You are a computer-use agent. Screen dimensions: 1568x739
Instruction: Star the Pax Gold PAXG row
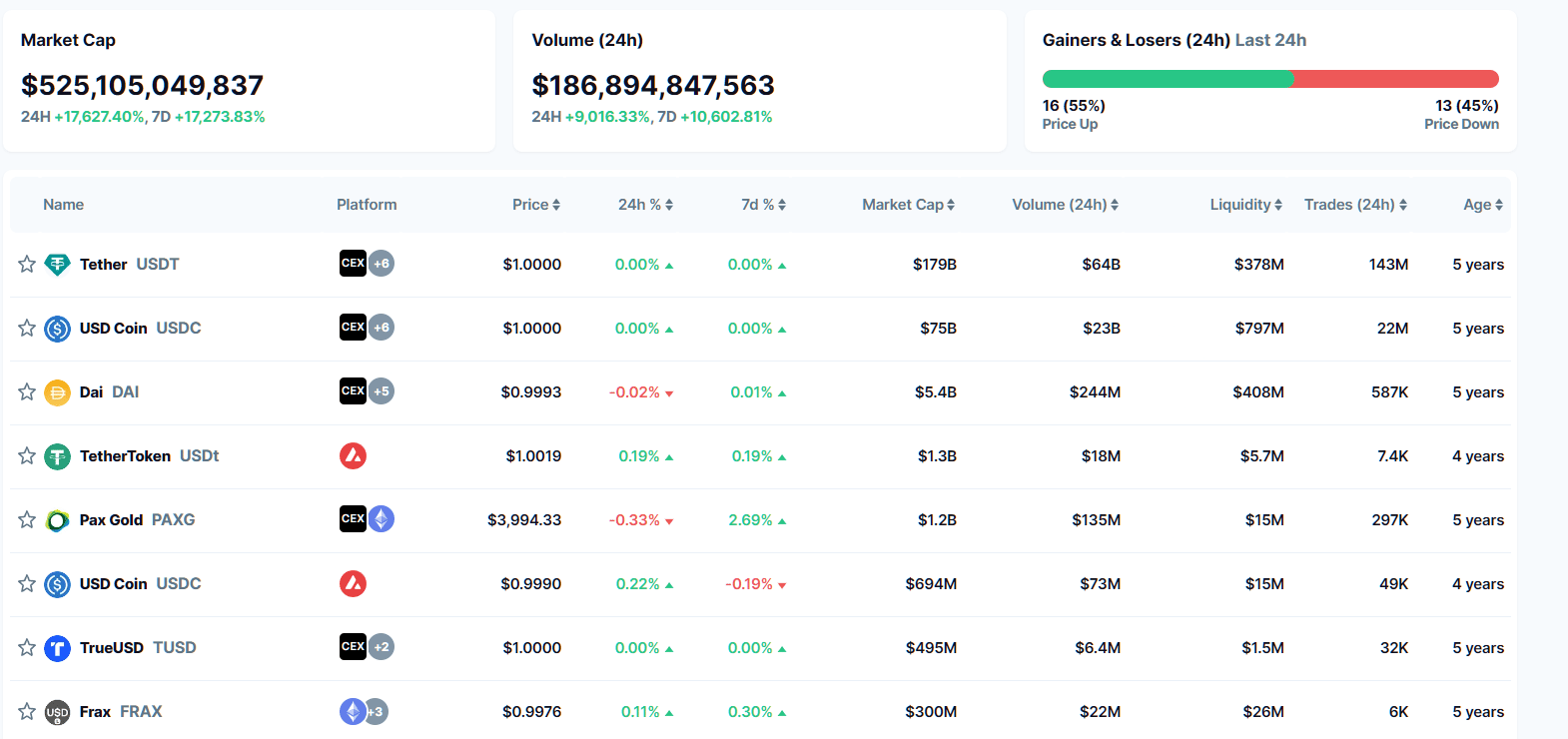click(x=27, y=519)
